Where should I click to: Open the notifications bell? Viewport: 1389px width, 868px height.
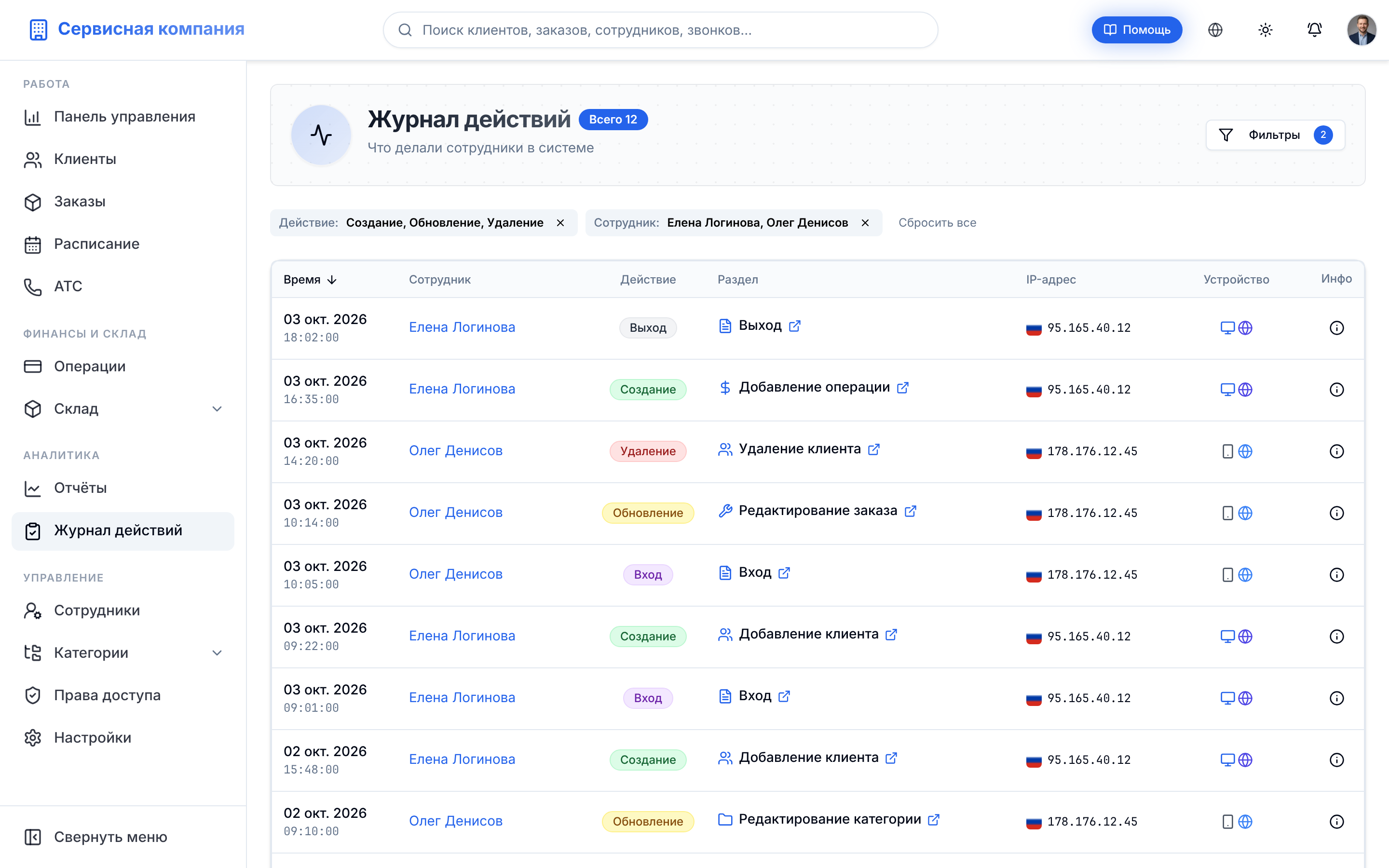1314,30
